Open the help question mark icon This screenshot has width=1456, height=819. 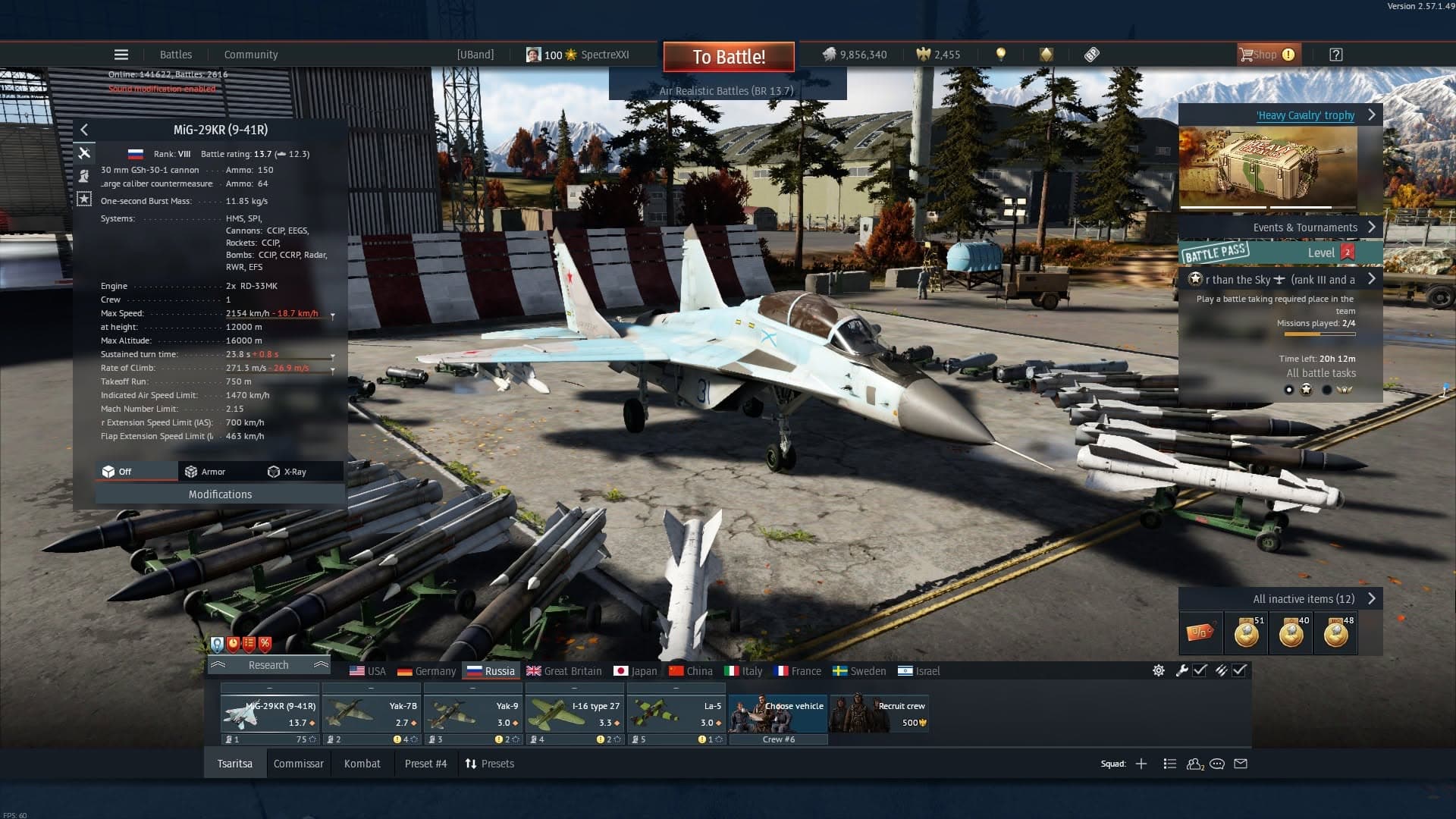(x=1336, y=55)
